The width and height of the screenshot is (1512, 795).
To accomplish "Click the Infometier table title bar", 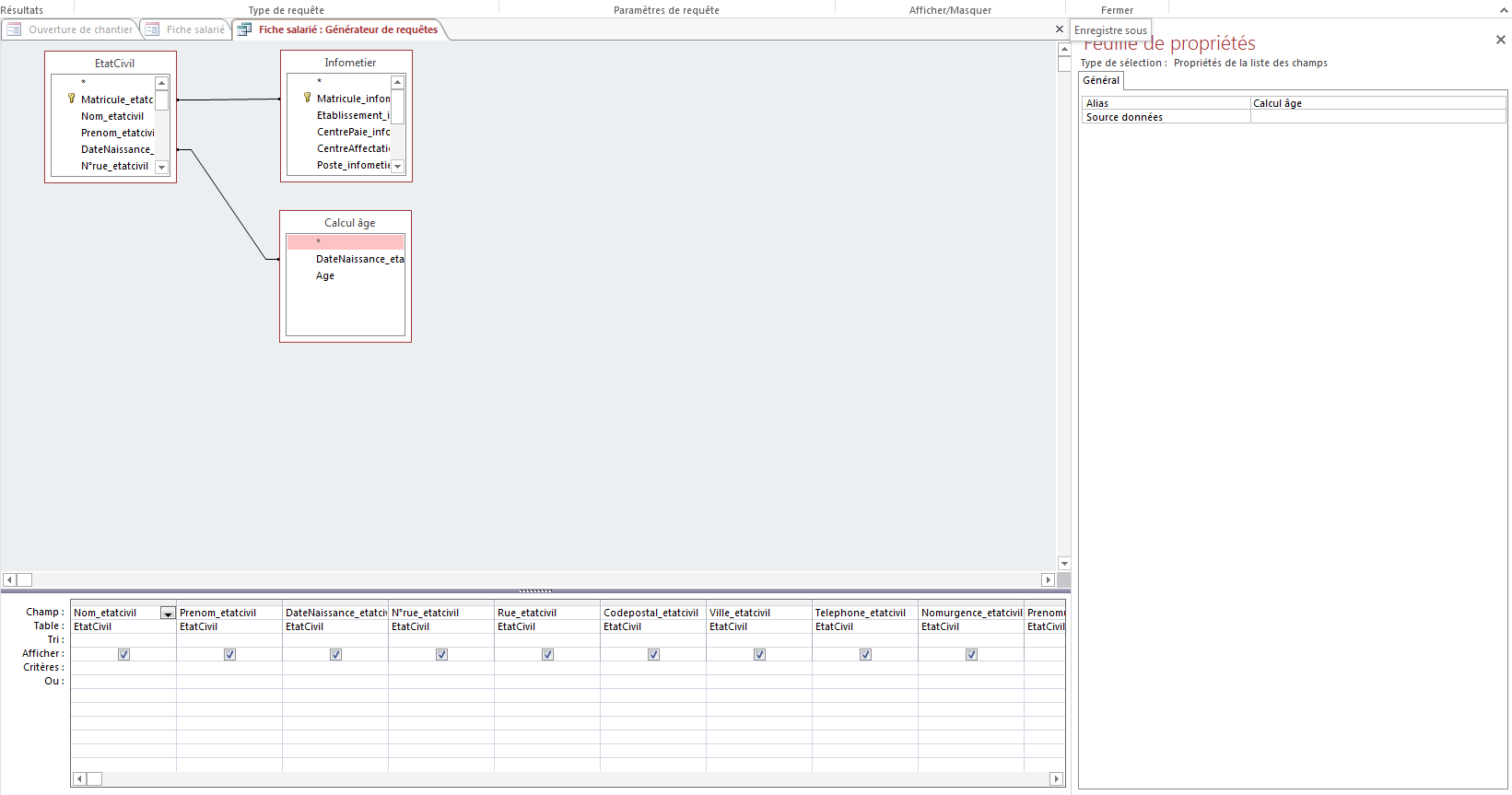I will click(x=346, y=63).
